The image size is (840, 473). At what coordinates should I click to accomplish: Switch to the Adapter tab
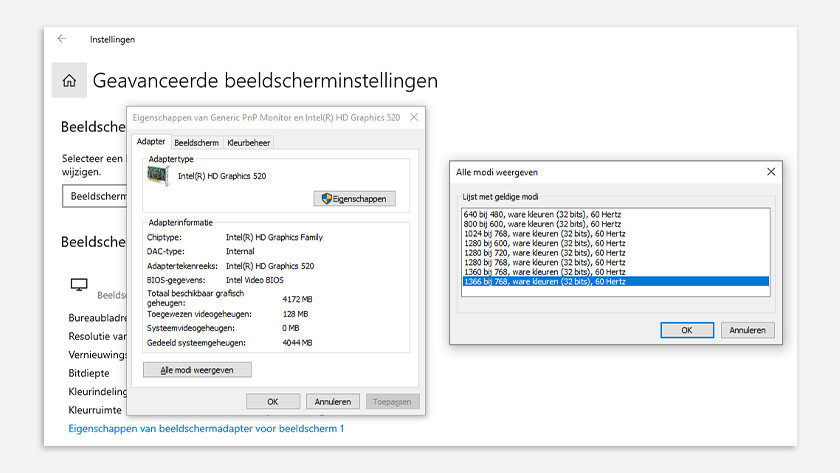pyautogui.click(x=151, y=143)
